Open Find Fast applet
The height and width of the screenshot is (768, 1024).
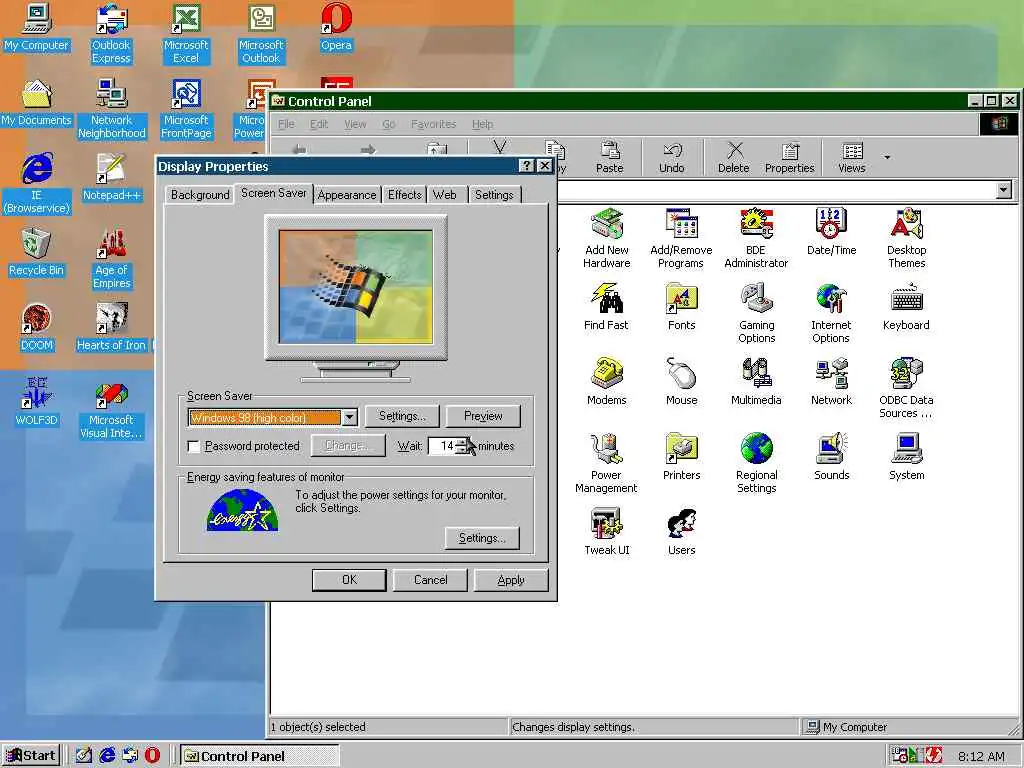click(606, 307)
